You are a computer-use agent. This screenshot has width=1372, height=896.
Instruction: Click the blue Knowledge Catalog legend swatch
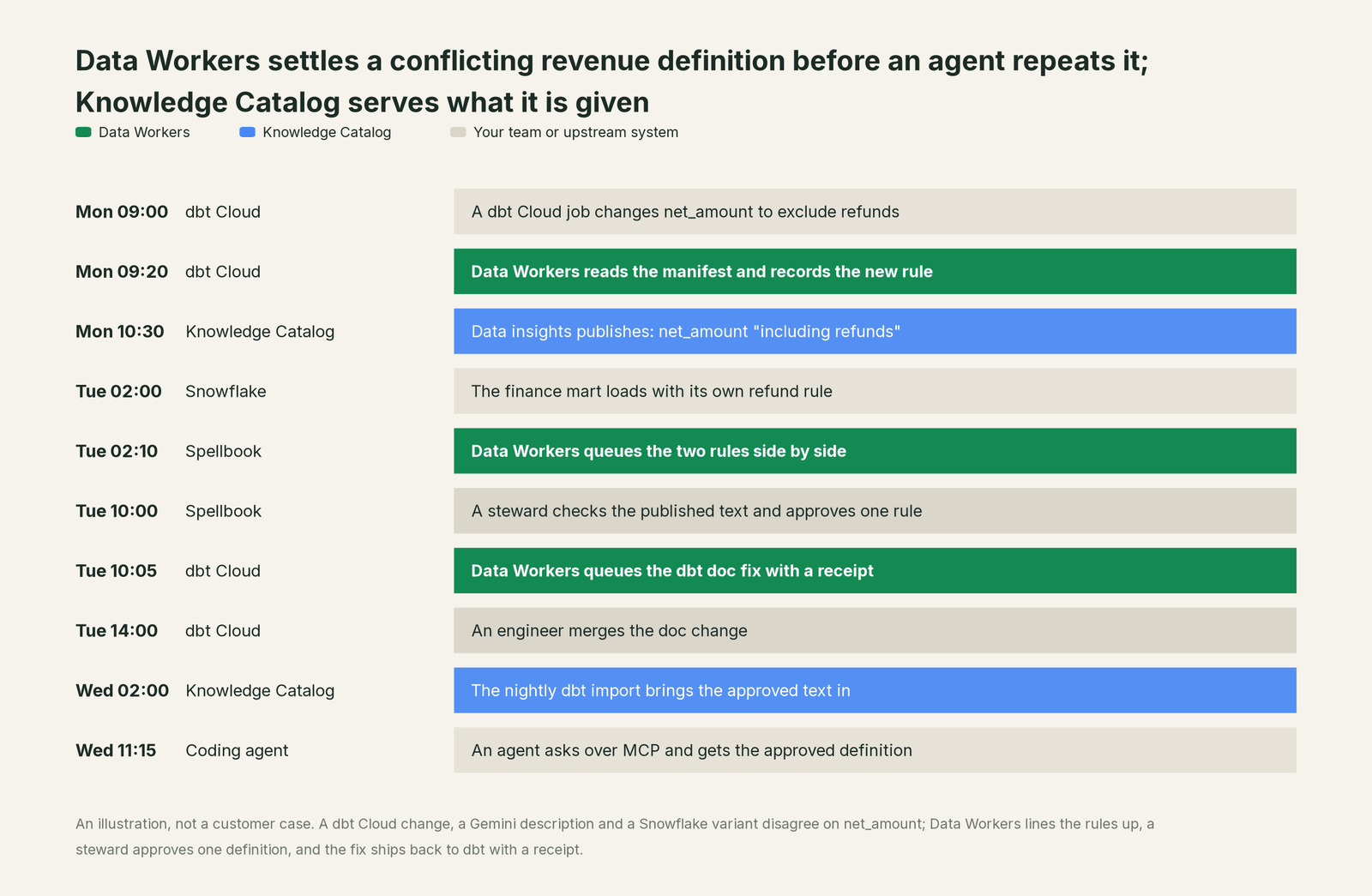point(247,132)
